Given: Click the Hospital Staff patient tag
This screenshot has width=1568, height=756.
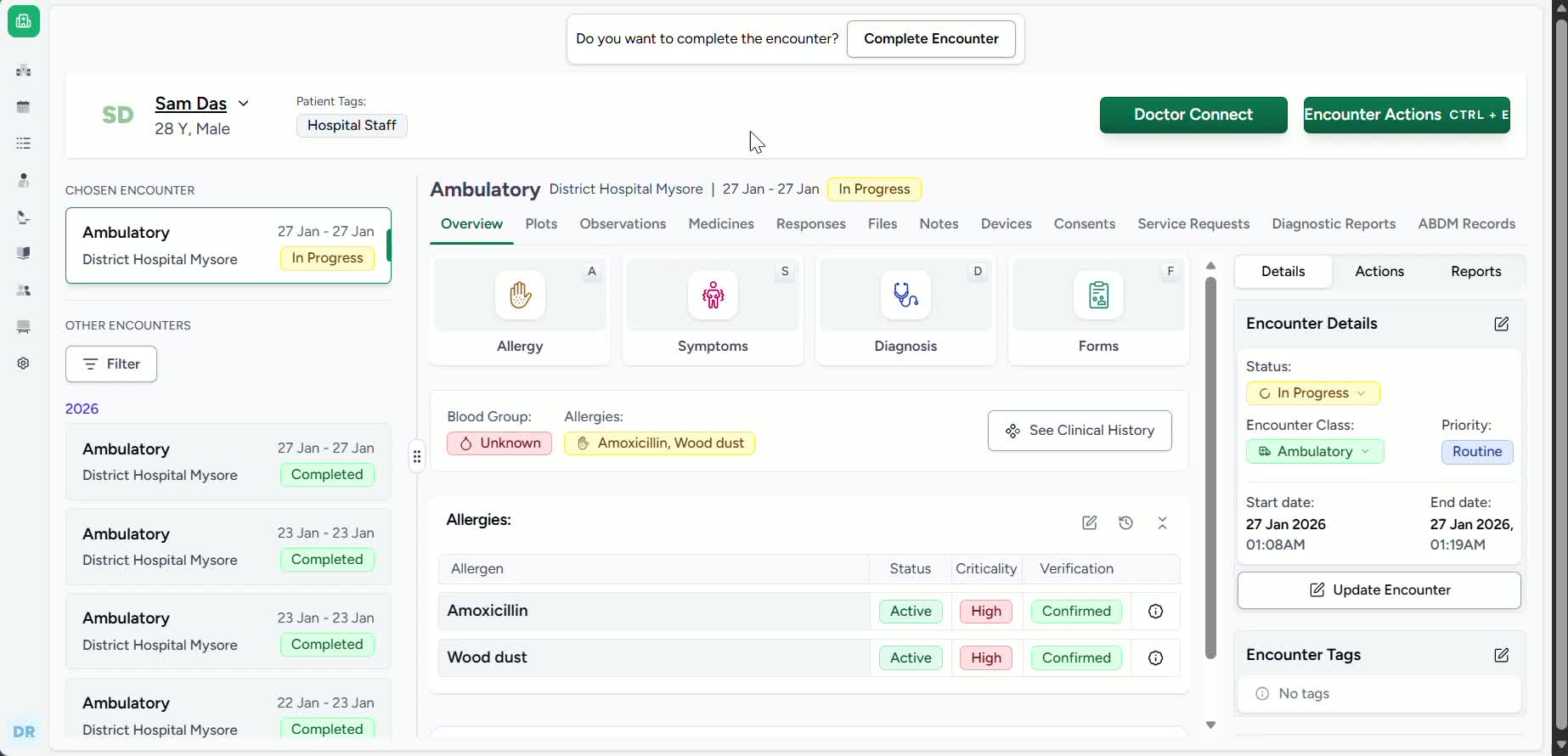Looking at the screenshot, I should [x=352, y=126].
